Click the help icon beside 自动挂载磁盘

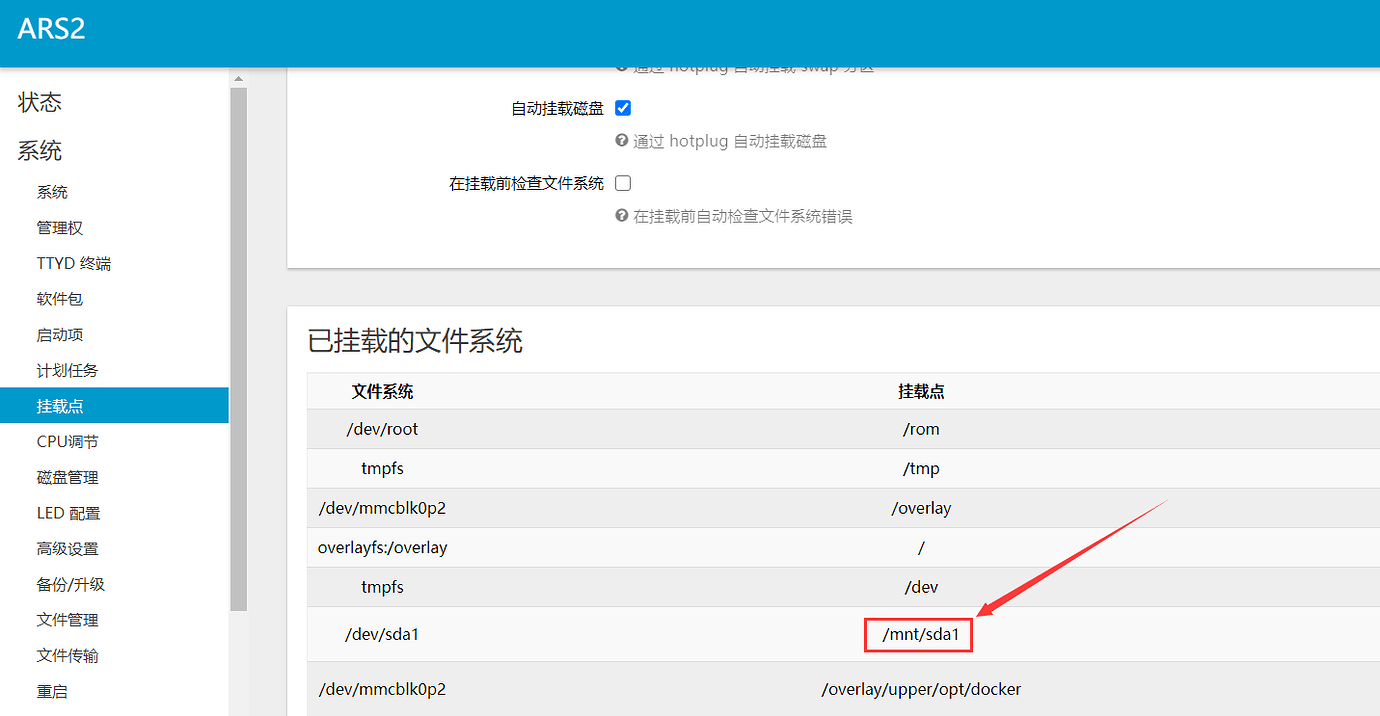pyautogui.click(x=622, y=141)
